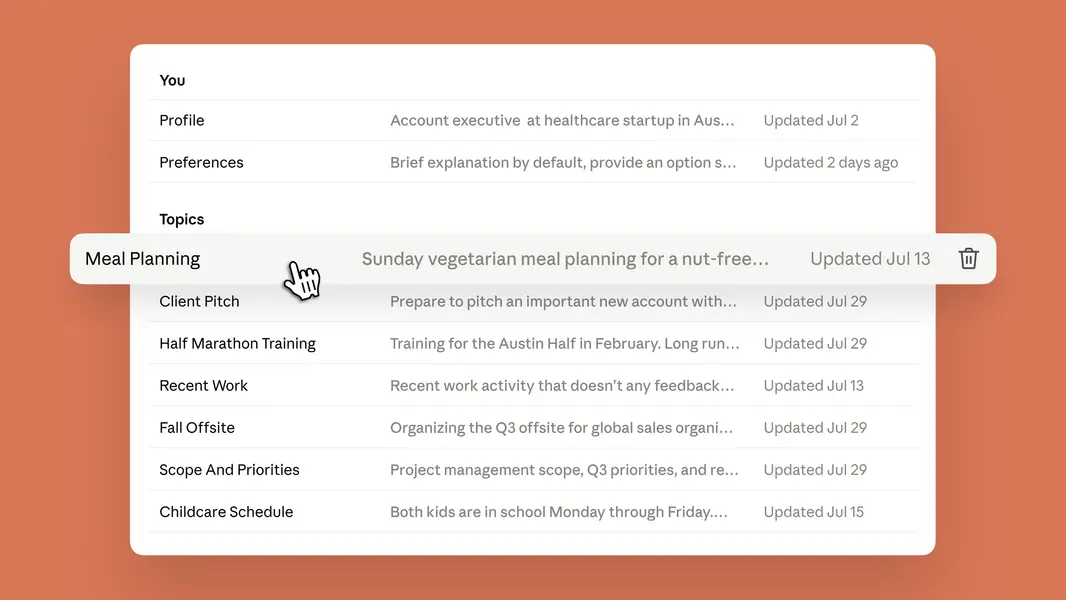
Task: Click the Q3 offsite description text
Action: pyautogui.click(x=562, y=427)
